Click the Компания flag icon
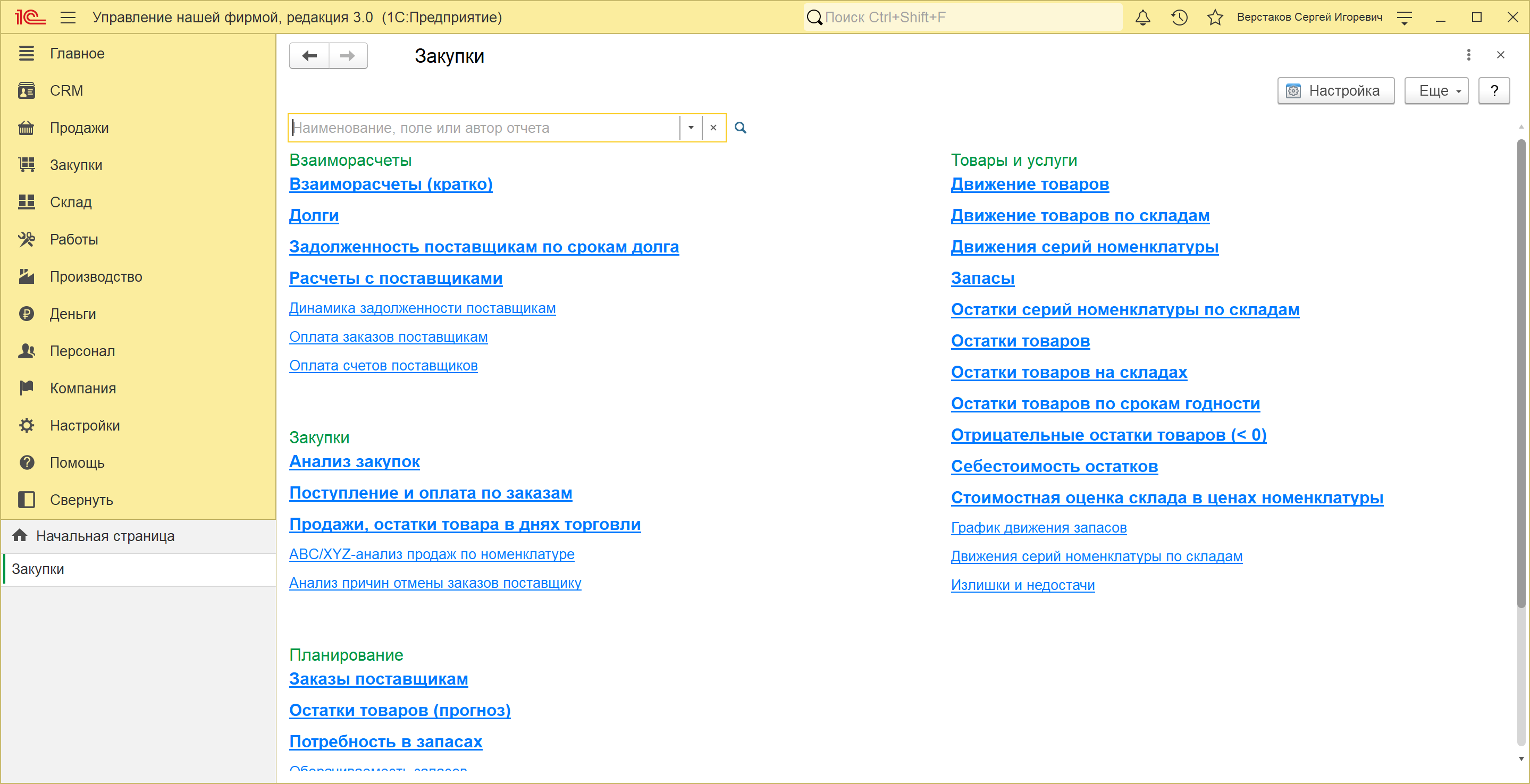 [26, 388]
